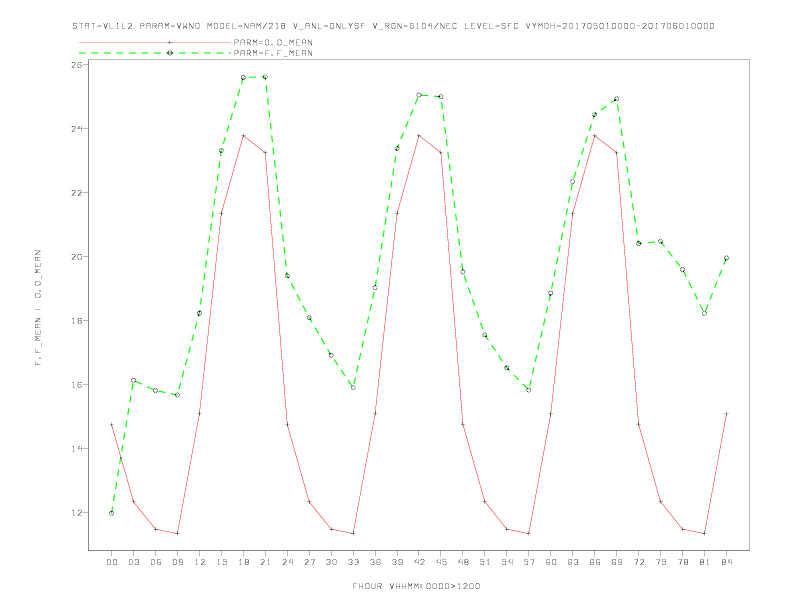Click the x-axis tick label 42
792x612 pixels.
point(419,562)
